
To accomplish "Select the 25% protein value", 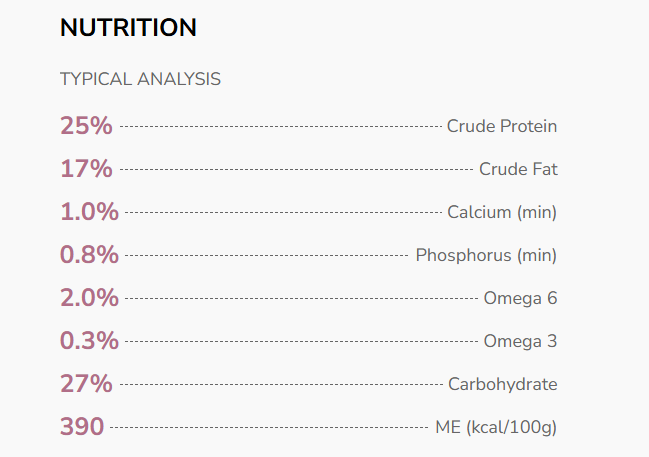I will click(86, 126).
